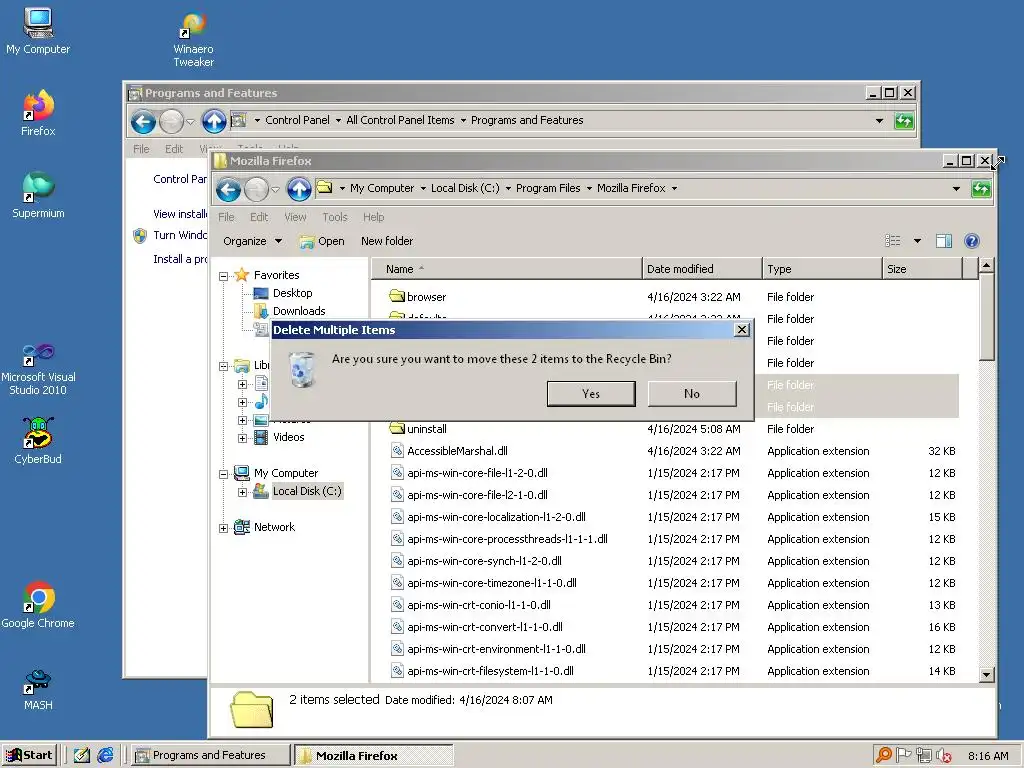Refresh the Programs and Features window

904,121
